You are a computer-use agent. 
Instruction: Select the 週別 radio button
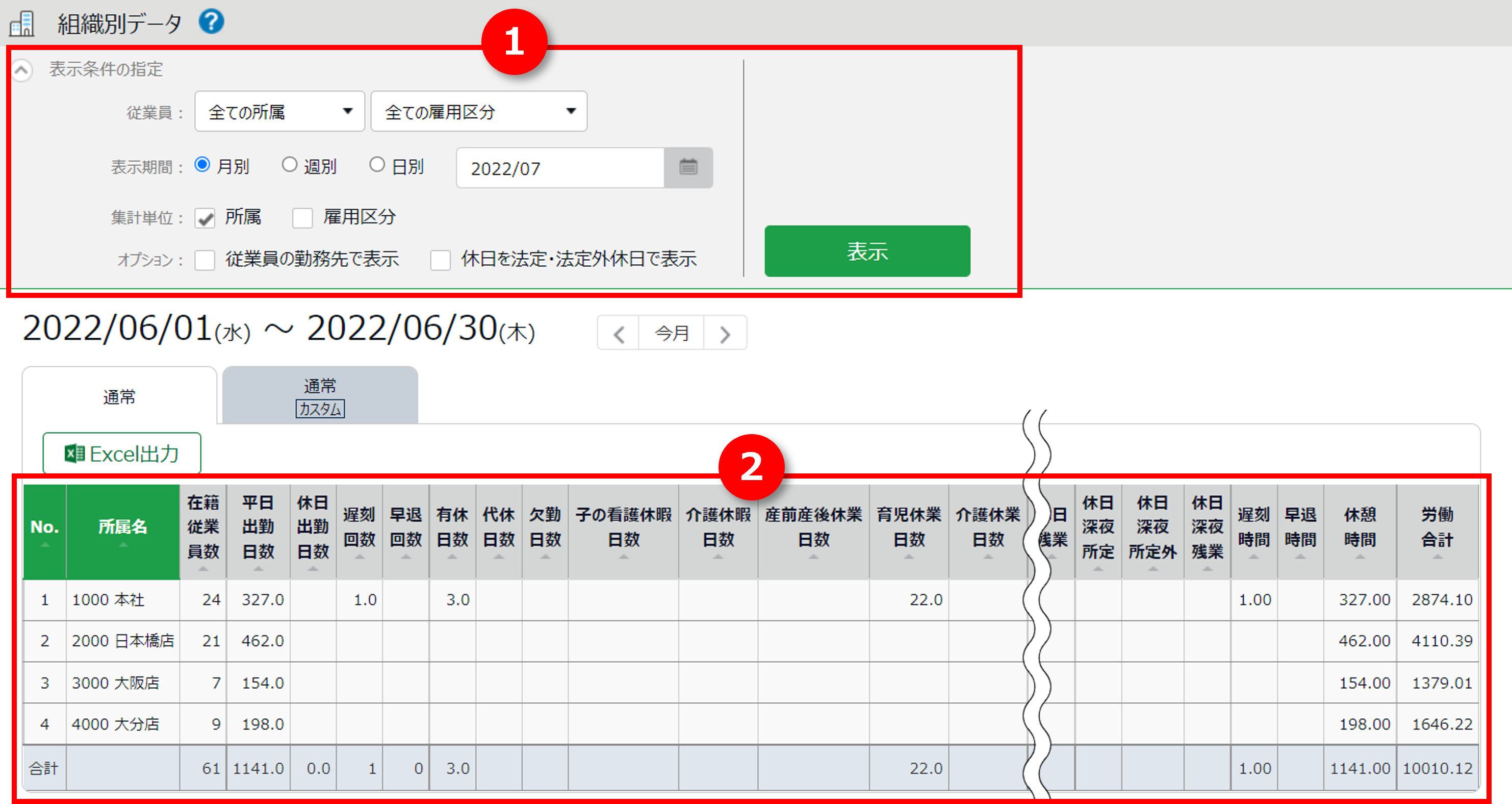(289, 165)
